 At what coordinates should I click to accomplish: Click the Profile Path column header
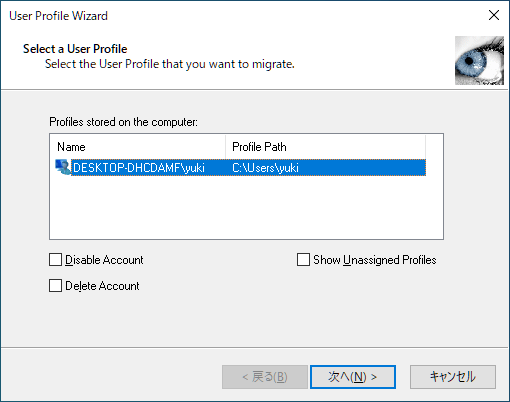tap(326, 147)
